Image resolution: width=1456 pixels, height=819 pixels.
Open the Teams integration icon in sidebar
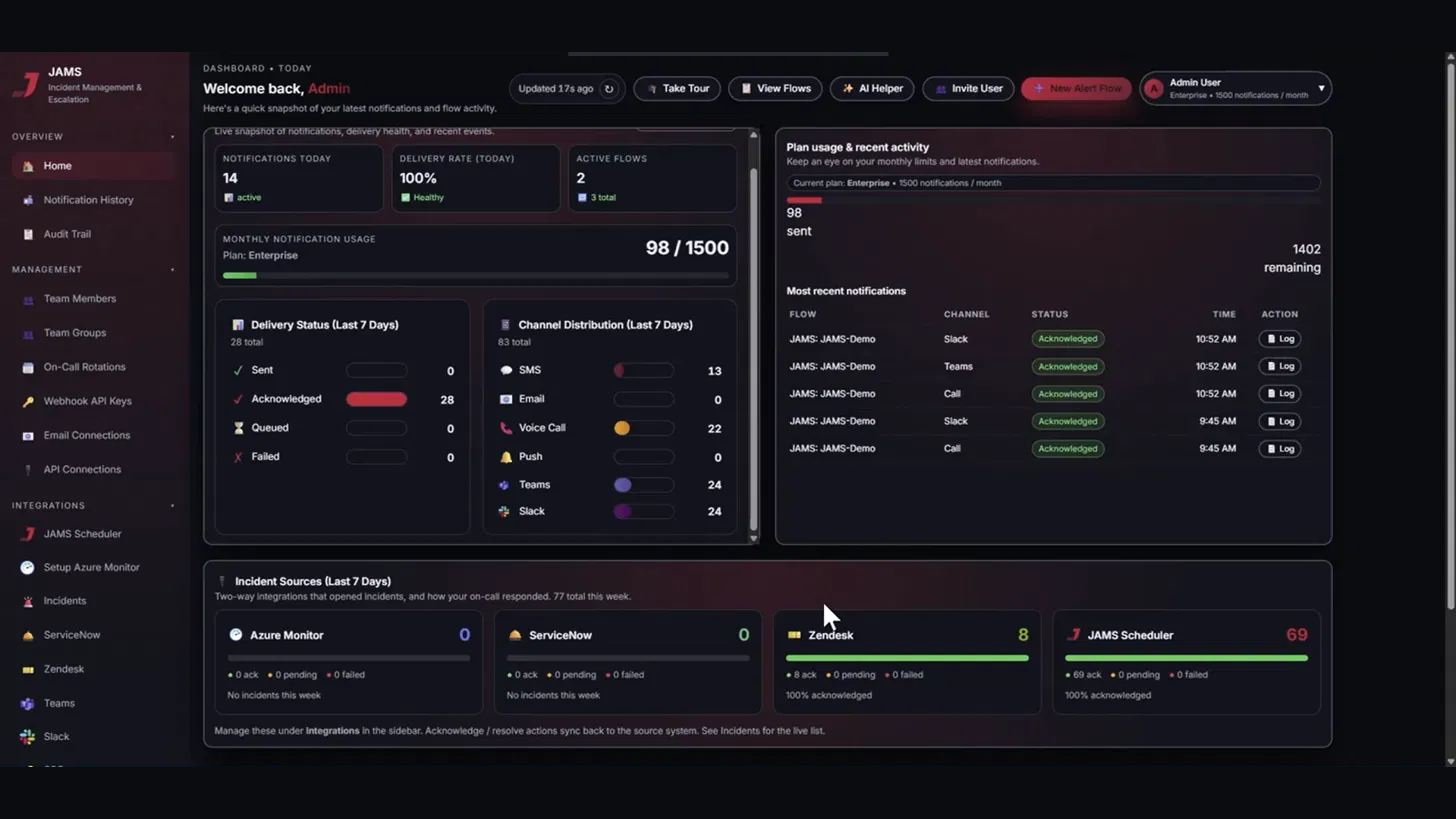coord(27,703)
